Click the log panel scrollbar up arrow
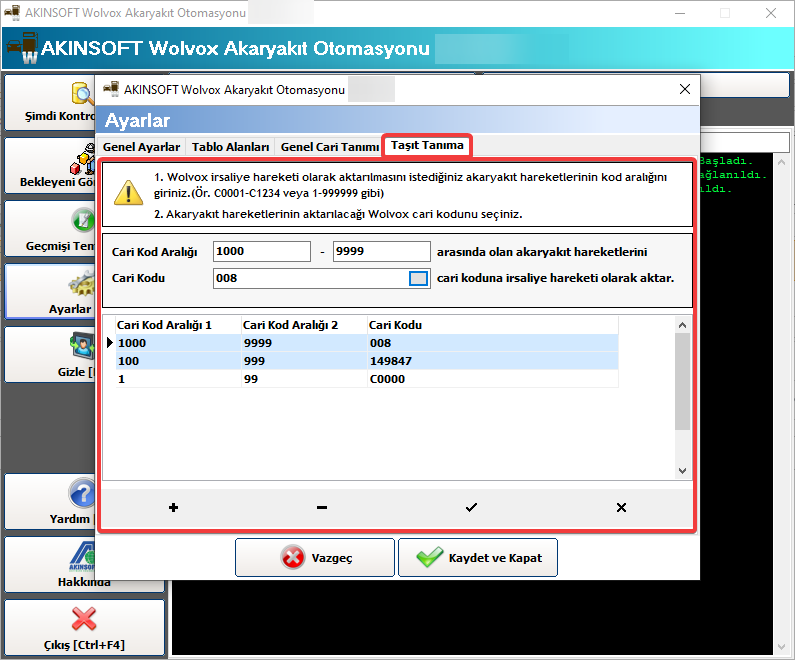Screen dimensions: 795x660 tap(781, 162)
